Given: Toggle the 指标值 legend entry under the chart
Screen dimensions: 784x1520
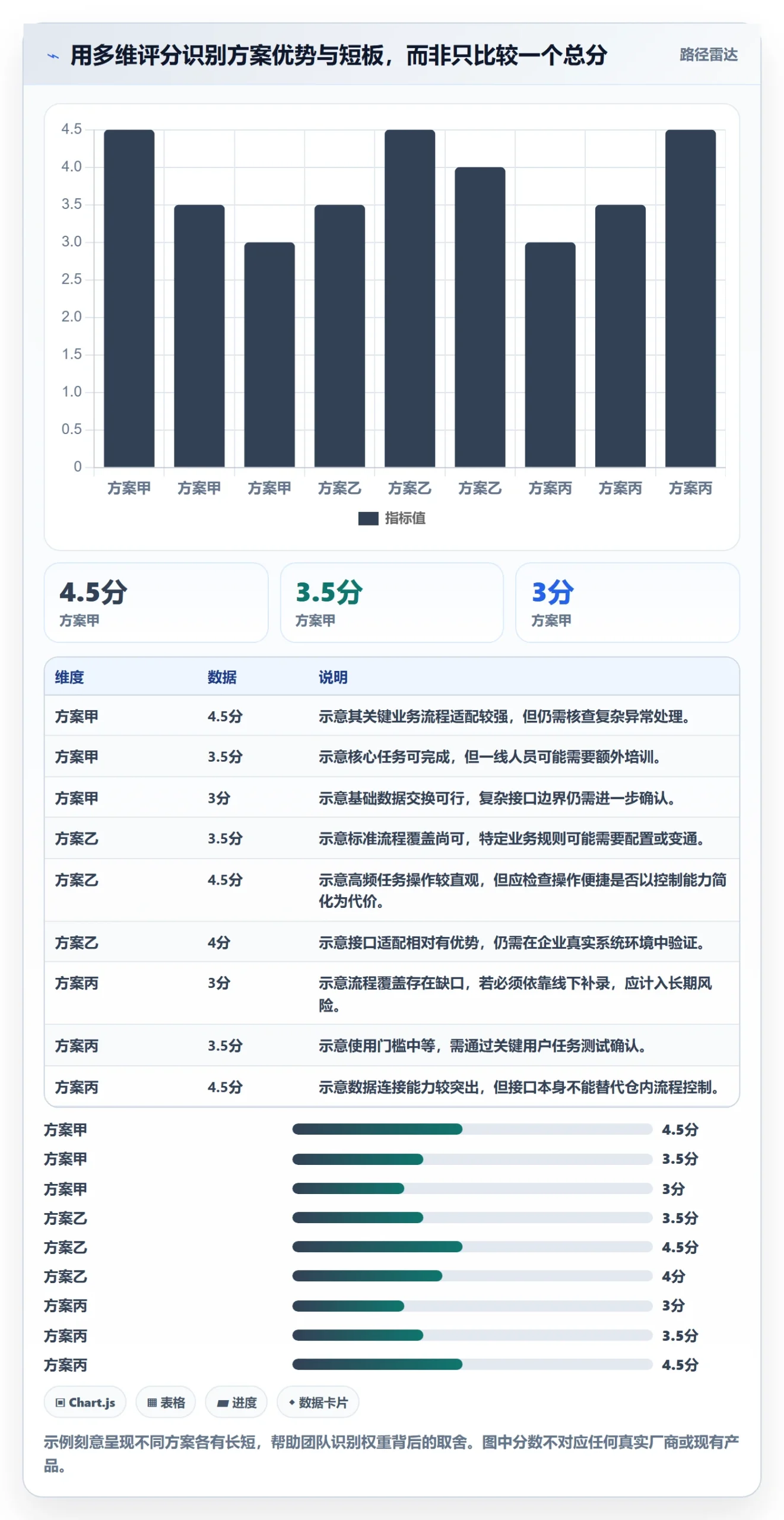Looking at the screenshot, I should (392, 518).
